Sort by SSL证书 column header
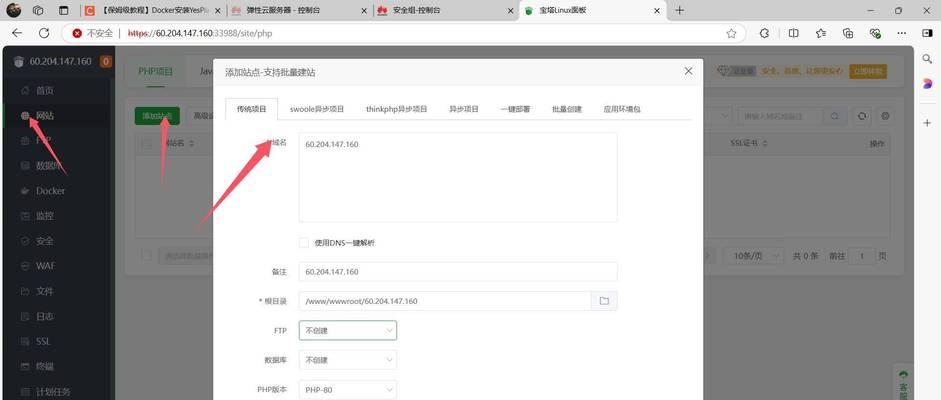This screenshot has width=941, height=400. click(x=748, y=144)
